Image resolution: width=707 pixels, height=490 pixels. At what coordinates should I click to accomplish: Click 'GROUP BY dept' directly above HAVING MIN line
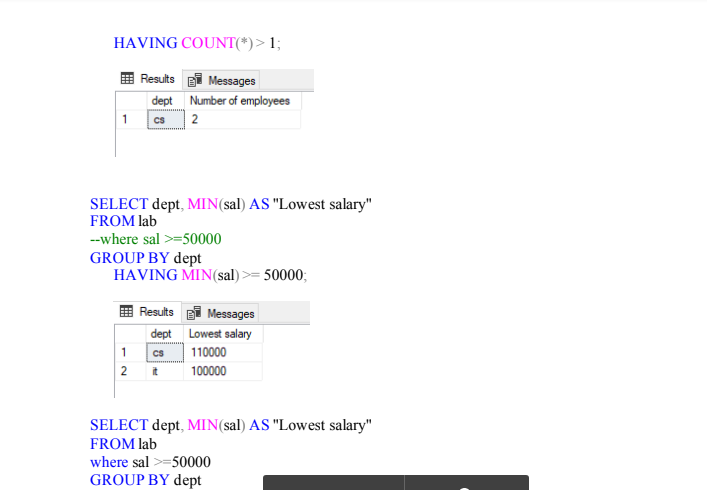point(146,258)
